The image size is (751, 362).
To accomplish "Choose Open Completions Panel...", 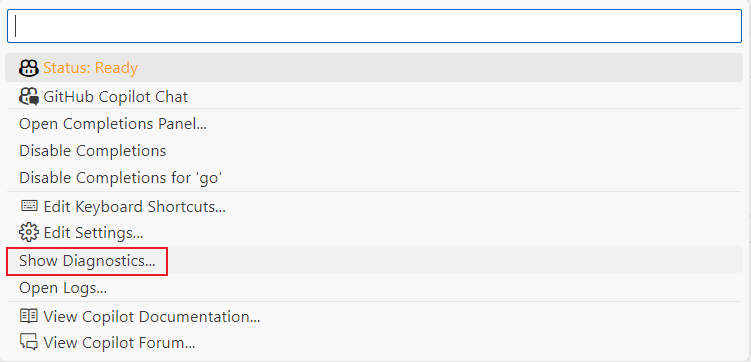I will click(x=113, y=124).
